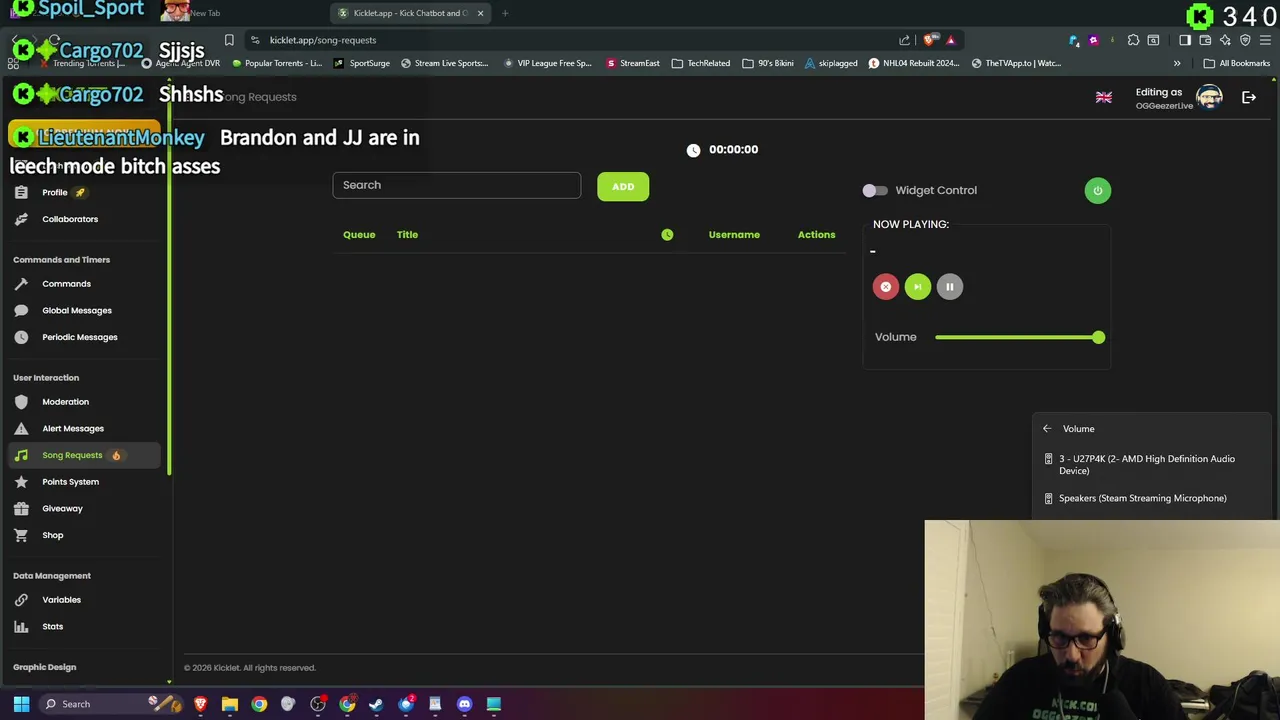Toggle the Widget Control switch
This screenshot has height=720, width=1280.
coord(875,190)
